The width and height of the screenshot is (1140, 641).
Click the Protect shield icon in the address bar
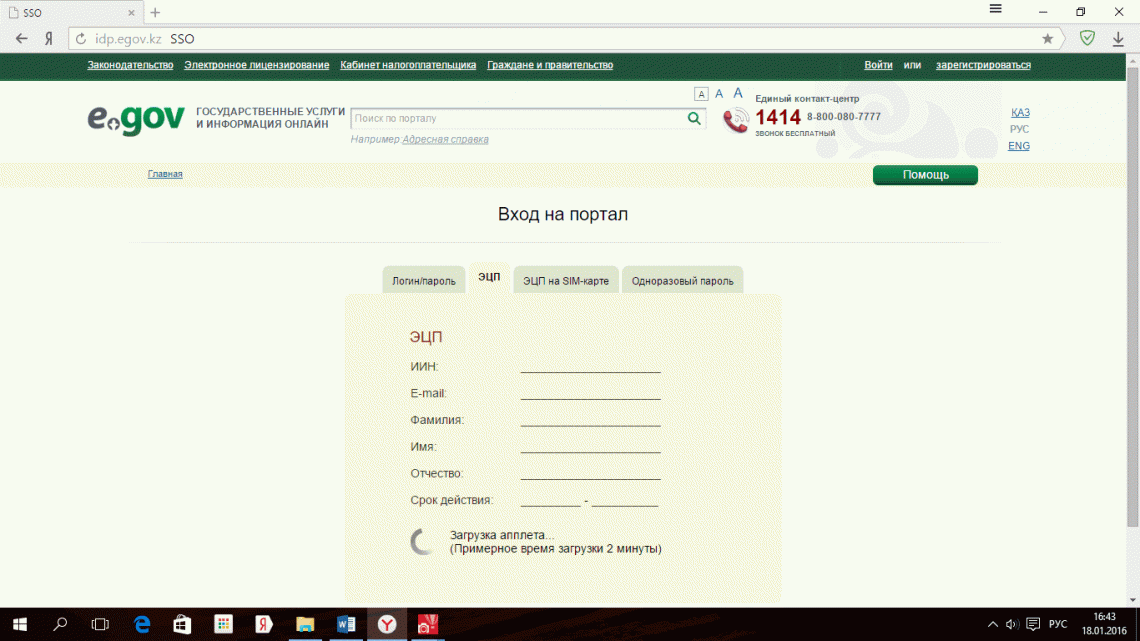click(1085, 39)
